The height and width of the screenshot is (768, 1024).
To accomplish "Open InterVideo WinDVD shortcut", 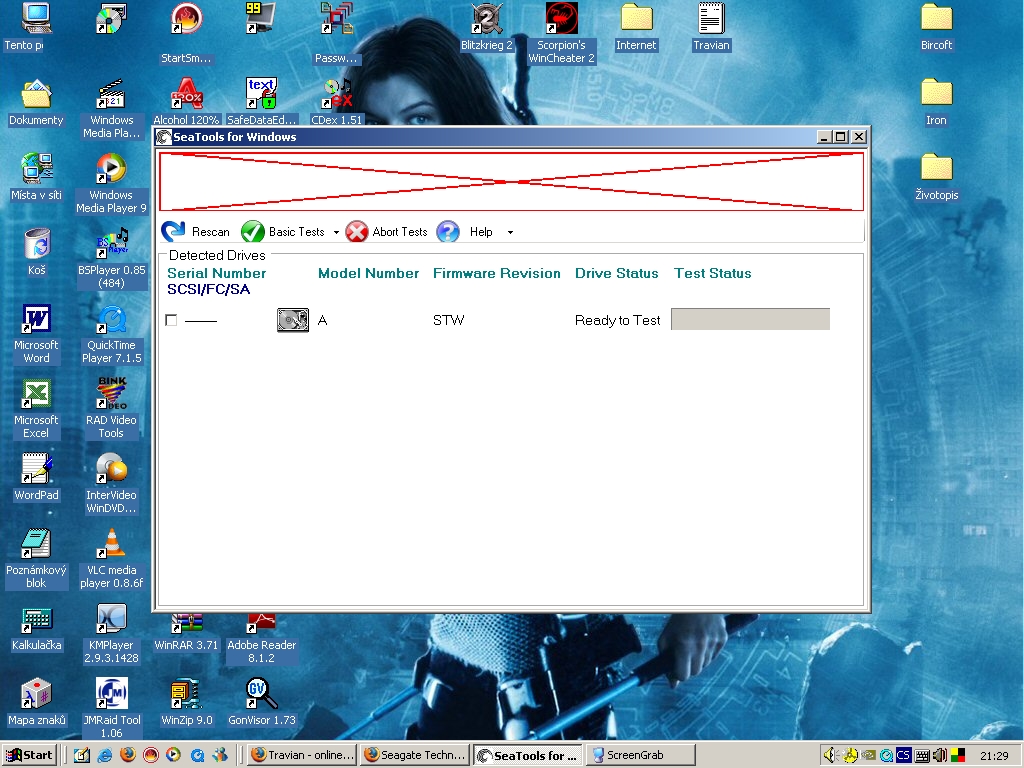I will pyautogui.click(x=112, y=469).
